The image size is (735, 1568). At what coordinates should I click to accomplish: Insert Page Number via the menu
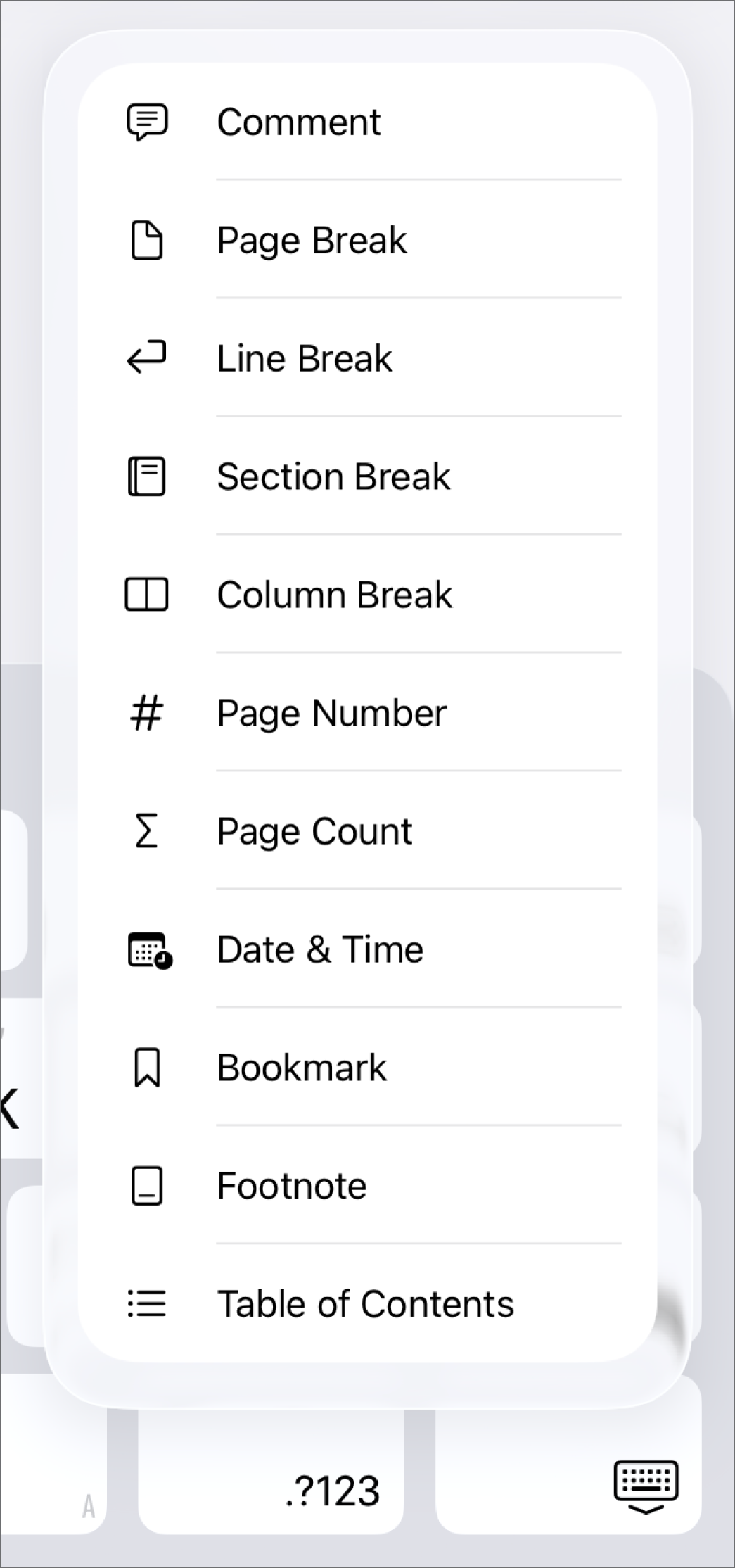pos(331,713)
